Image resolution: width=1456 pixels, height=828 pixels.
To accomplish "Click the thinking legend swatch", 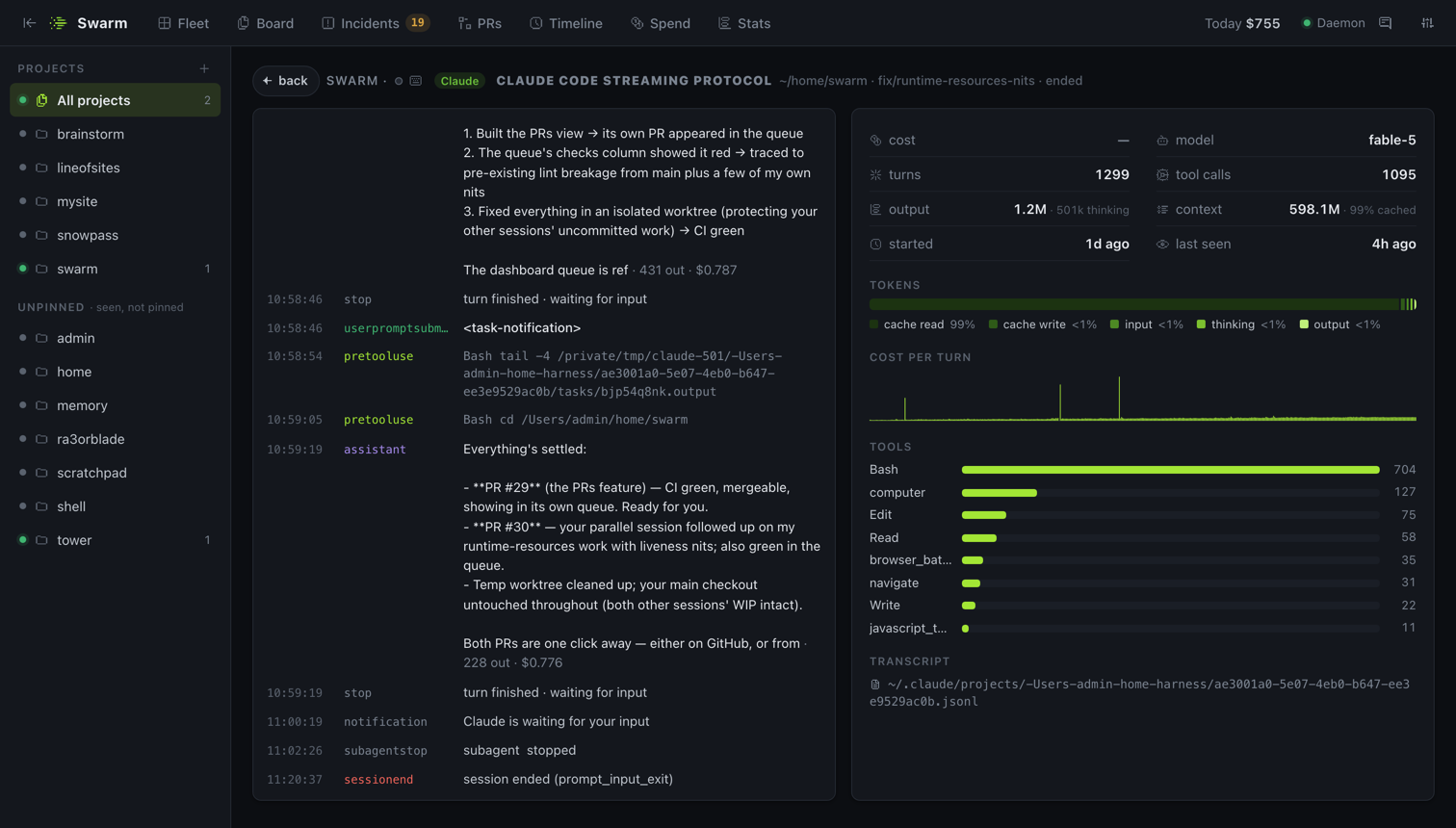I will tap(1201, 324).
